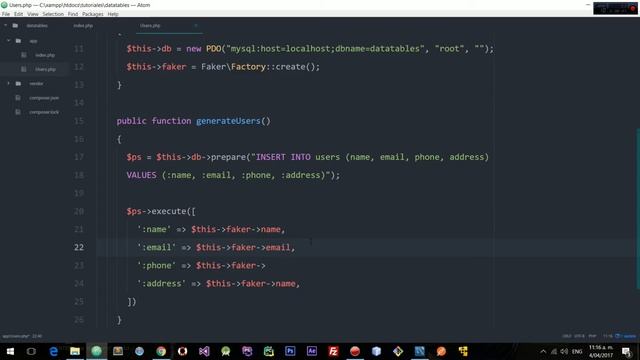Click line number 22 in the gutter
Image resolution: width=640 pixels, height=360 pixels.
[79, 247]
